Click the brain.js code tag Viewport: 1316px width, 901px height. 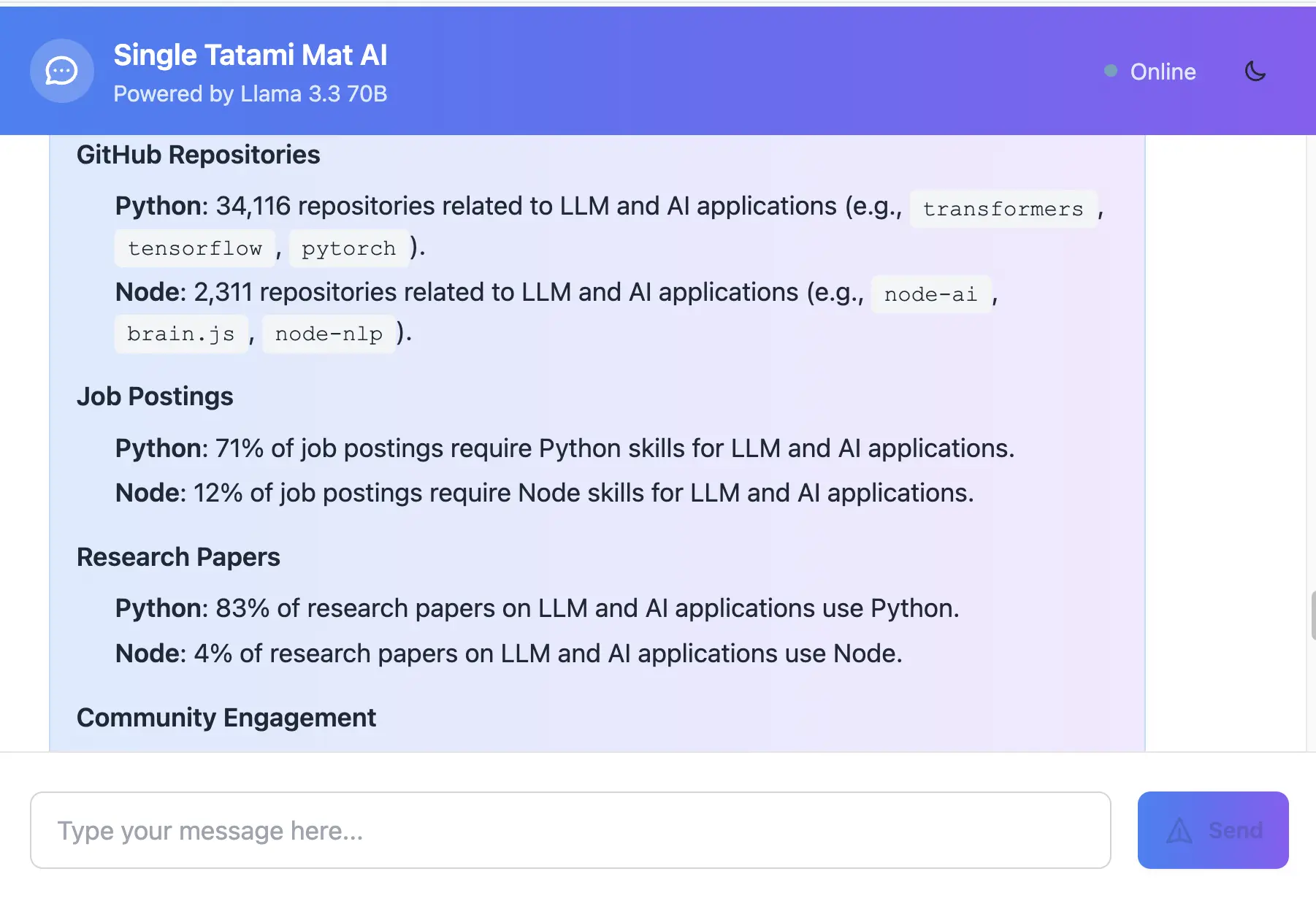[x=181, y=334]
